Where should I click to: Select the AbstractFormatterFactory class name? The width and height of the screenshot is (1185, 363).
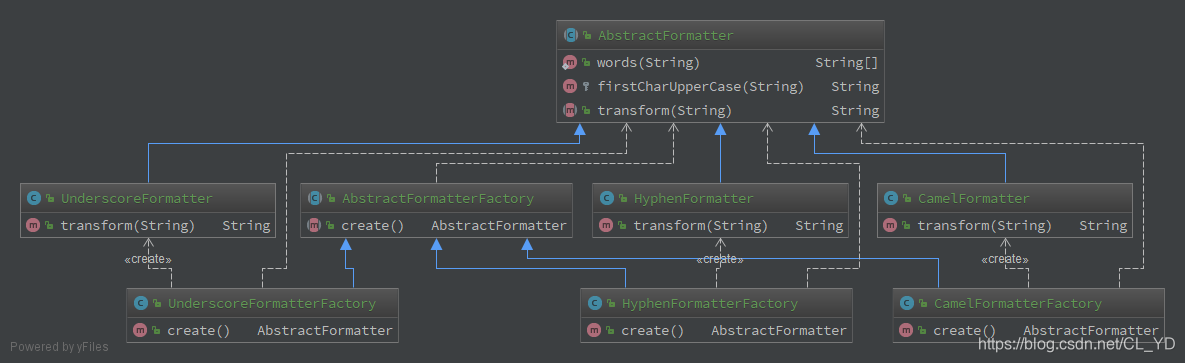pos(438,199)
